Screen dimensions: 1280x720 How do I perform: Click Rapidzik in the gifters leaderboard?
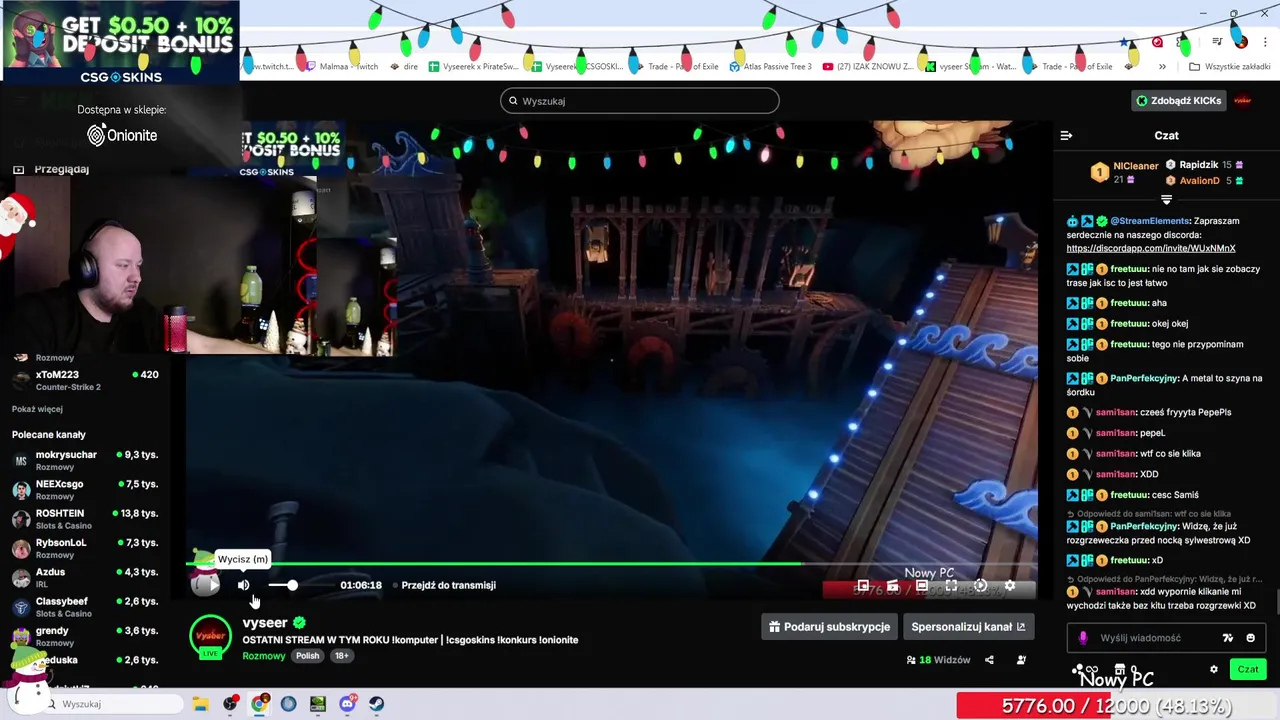[x=1198, y=165]
